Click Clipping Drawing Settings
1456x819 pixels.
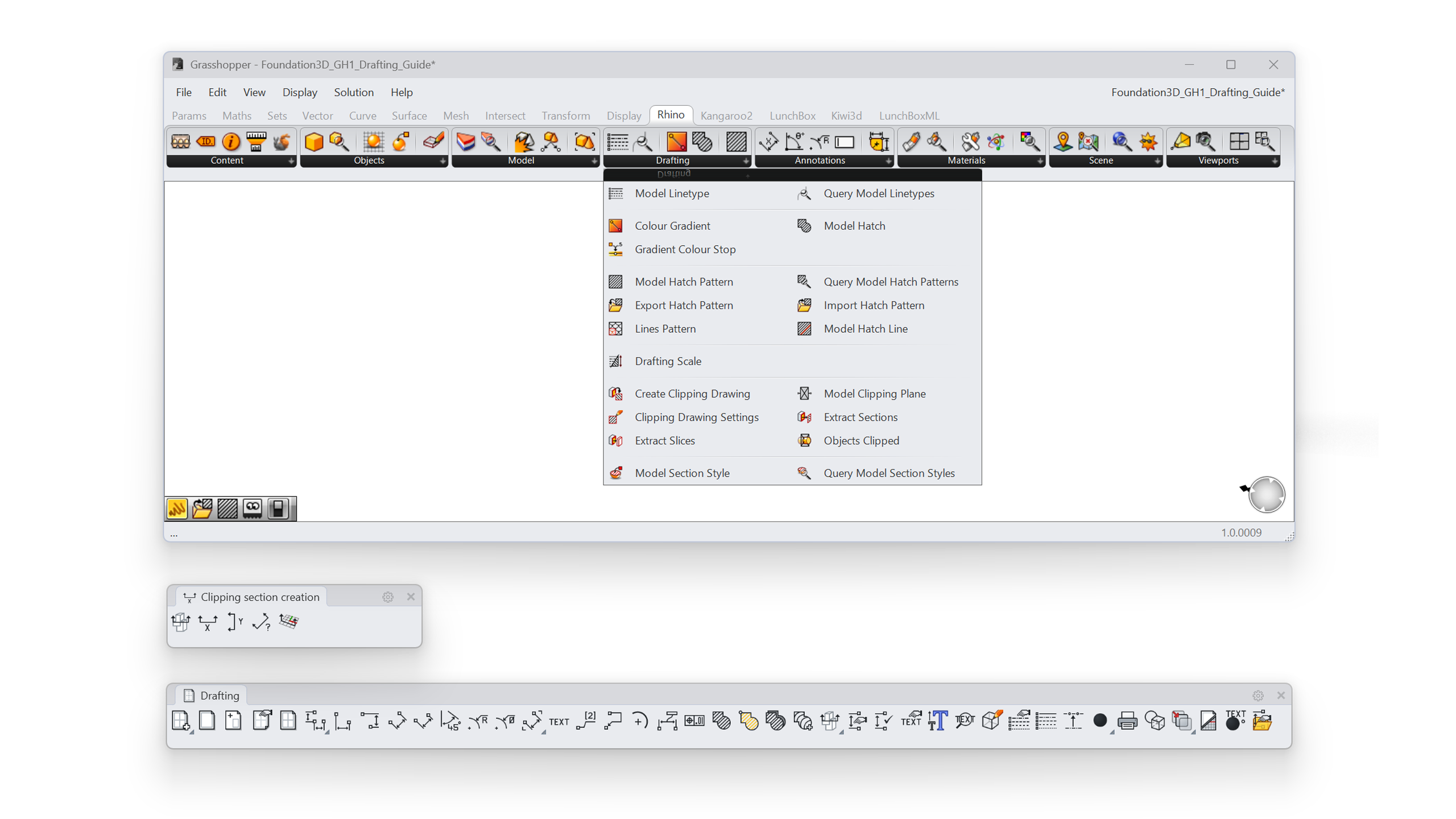click(683, 416)
